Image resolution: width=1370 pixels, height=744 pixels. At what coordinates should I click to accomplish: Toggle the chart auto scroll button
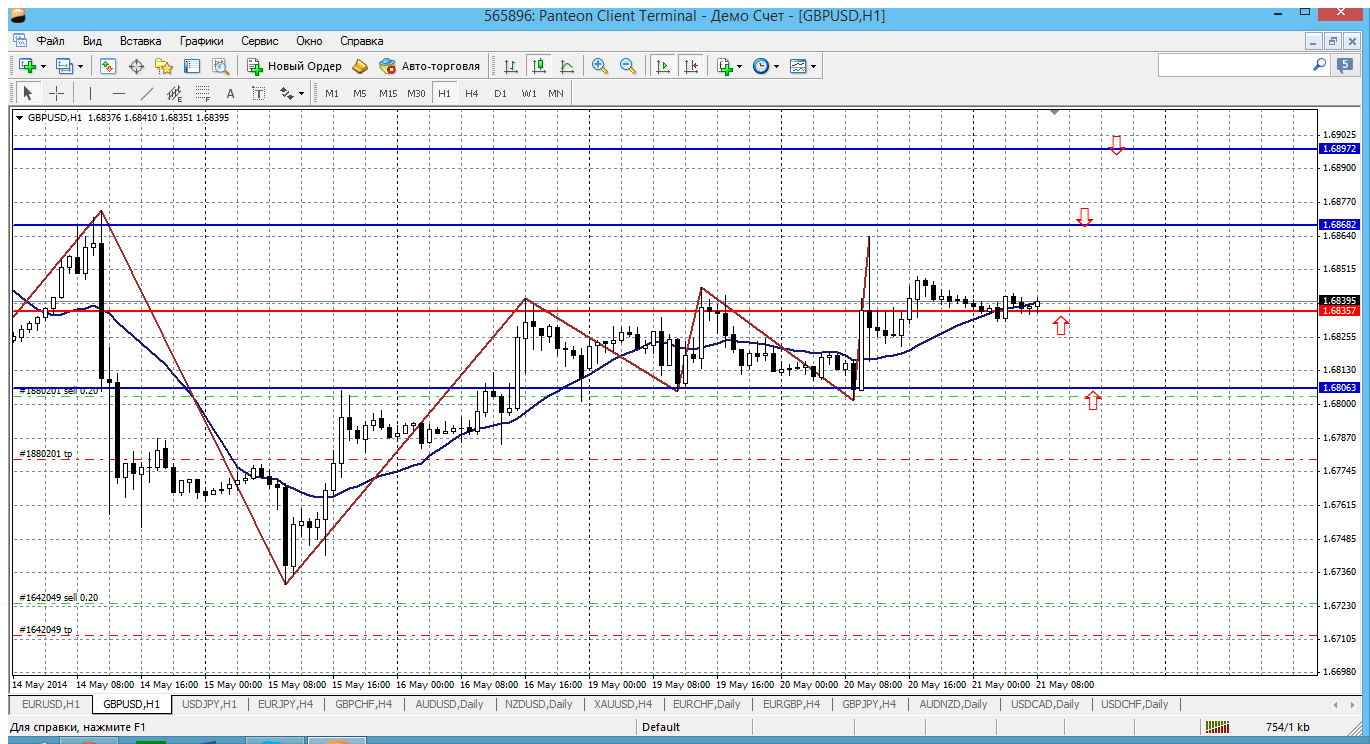662,66
